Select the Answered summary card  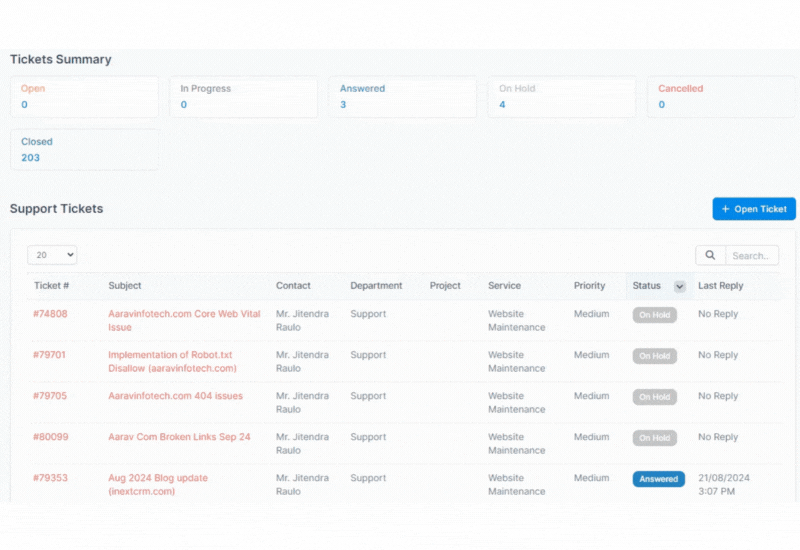tap(403, 97)
